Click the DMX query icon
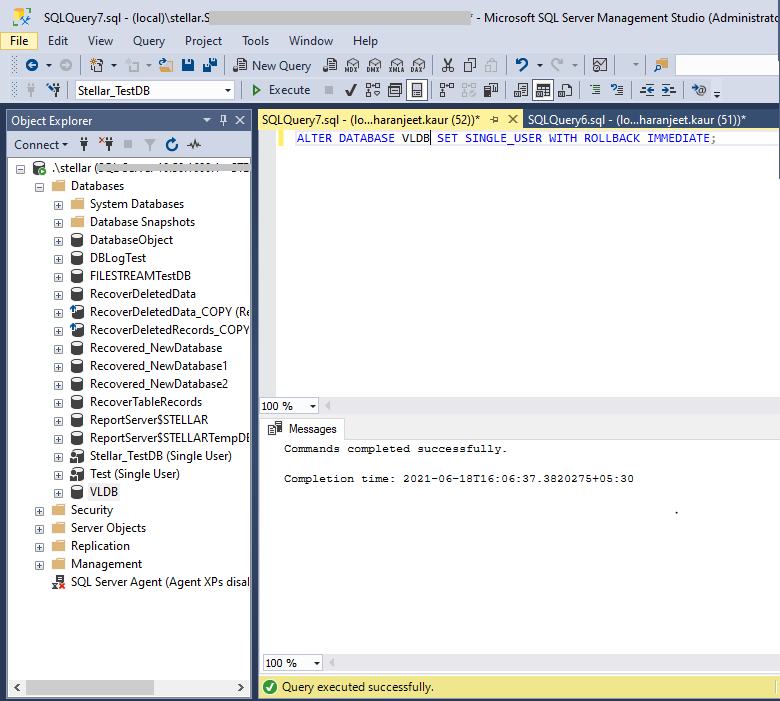780x701 pixels. click(x=374, y=65)
